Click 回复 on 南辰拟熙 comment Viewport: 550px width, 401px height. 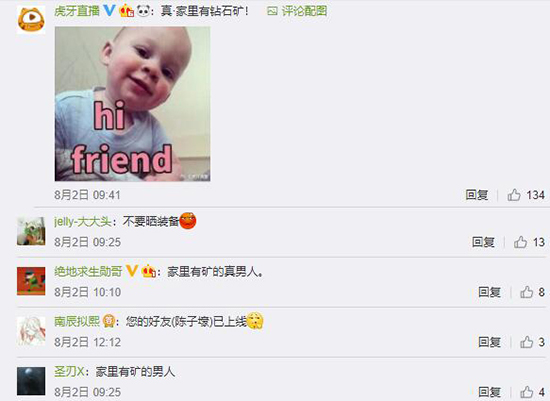click(x=489, y=342)
